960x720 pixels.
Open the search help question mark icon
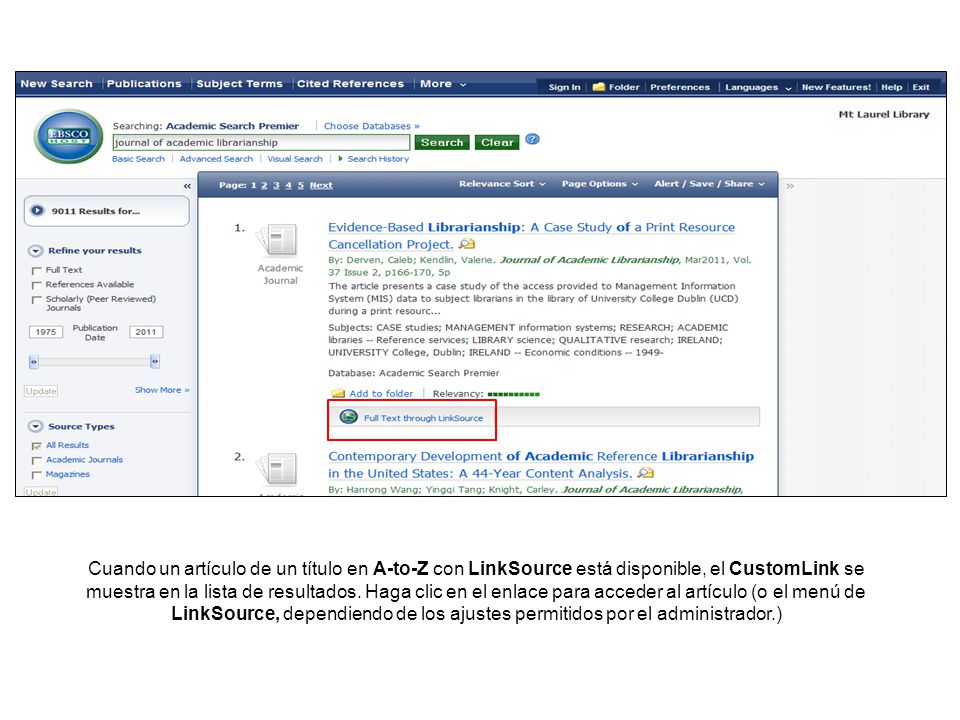click(x=533, y=140)
